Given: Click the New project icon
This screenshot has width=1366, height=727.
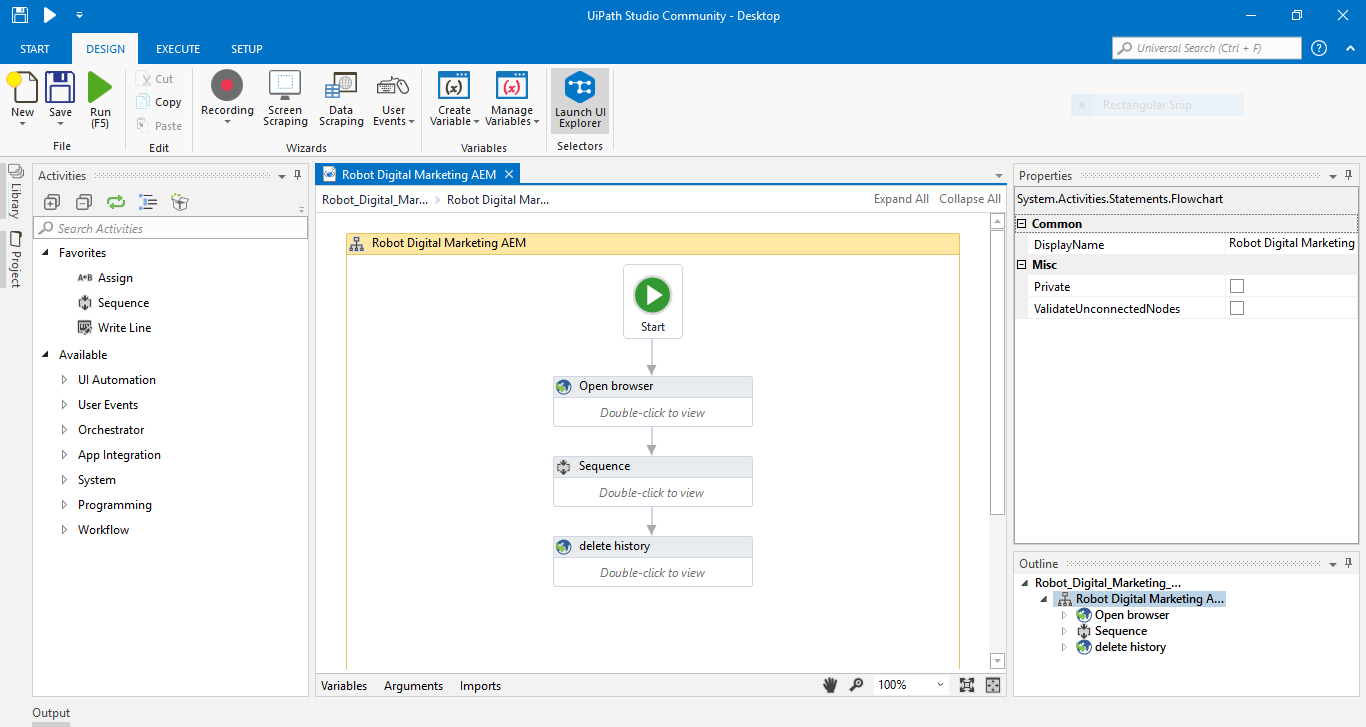Looking at the screenshot, I should (x=22, y=87).
